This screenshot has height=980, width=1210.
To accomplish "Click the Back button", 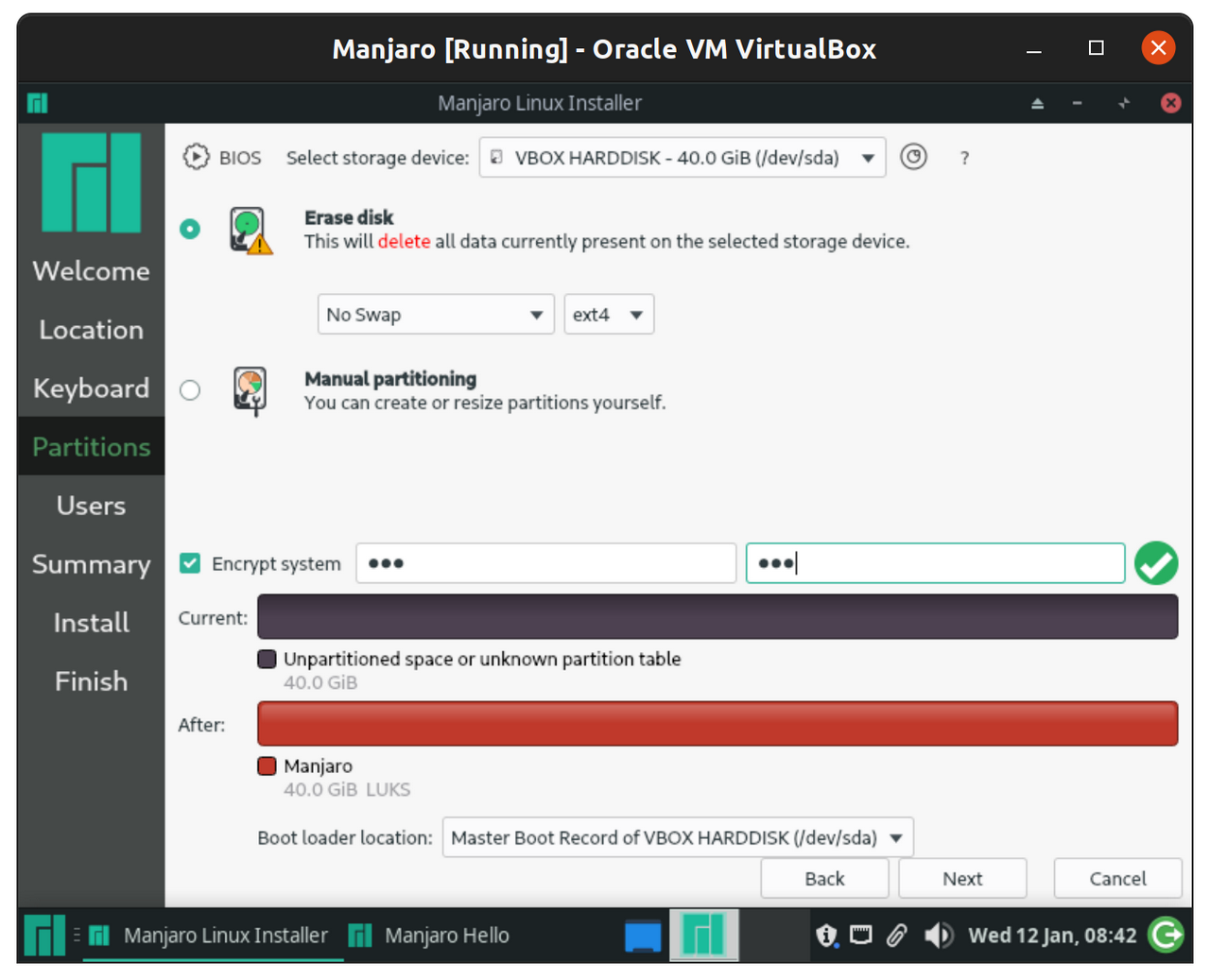I will [824, 878].
